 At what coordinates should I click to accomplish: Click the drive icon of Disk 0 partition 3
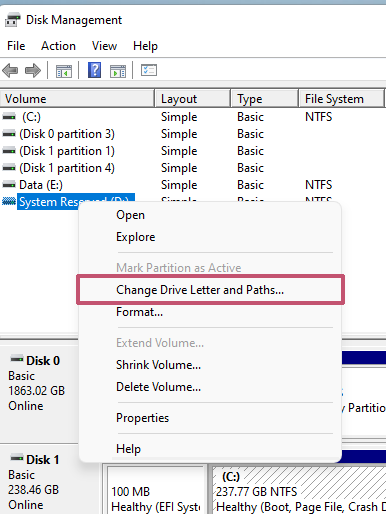pos(9,134)
